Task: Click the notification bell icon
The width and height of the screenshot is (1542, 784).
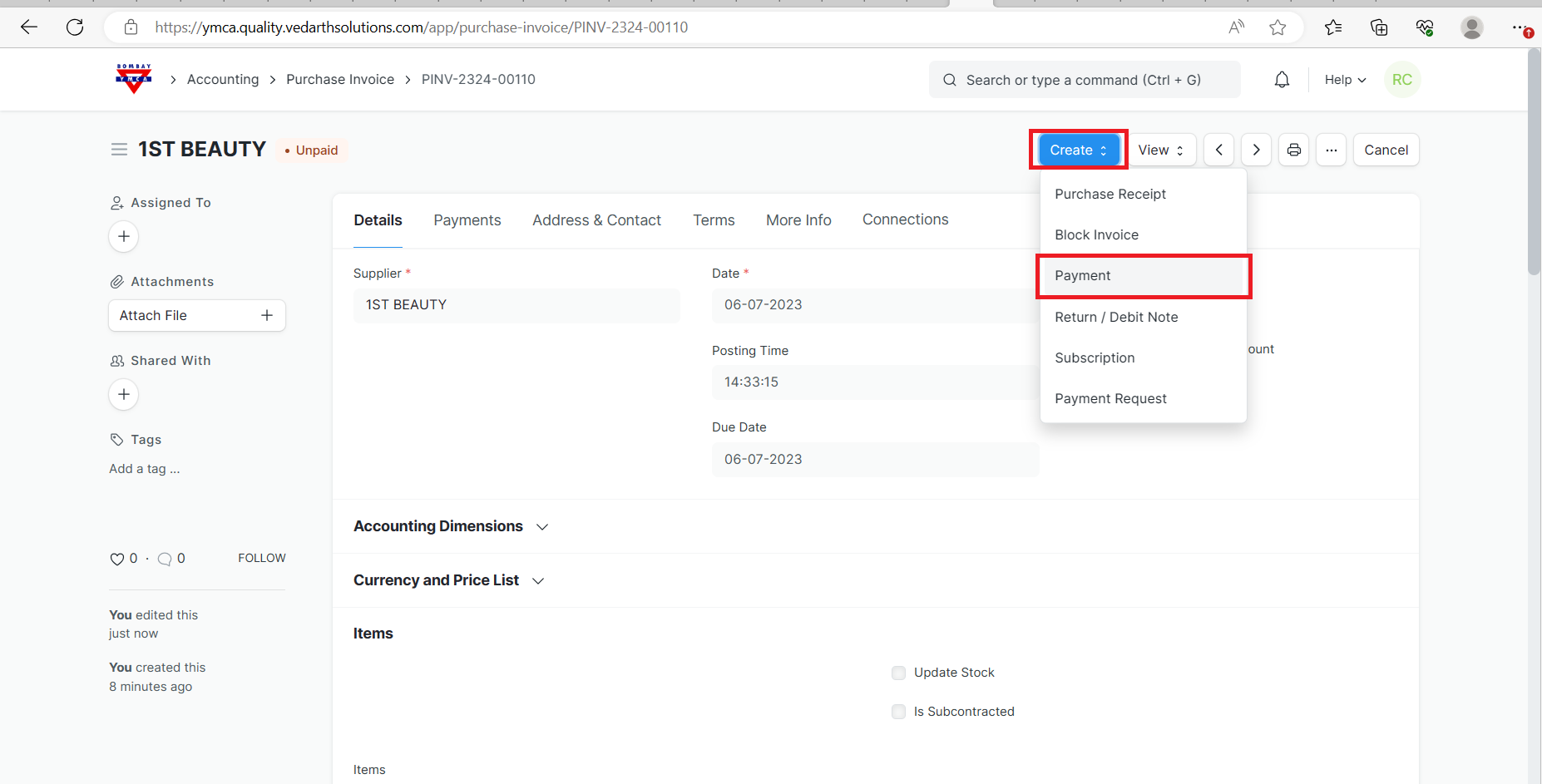Action: (x=1282, y=80)
